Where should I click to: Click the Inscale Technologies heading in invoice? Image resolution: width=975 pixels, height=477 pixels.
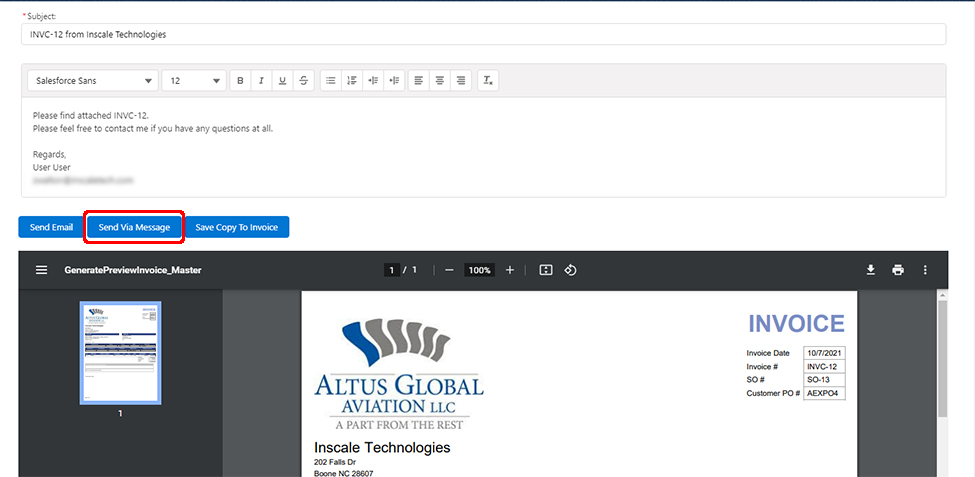point(382,448)
